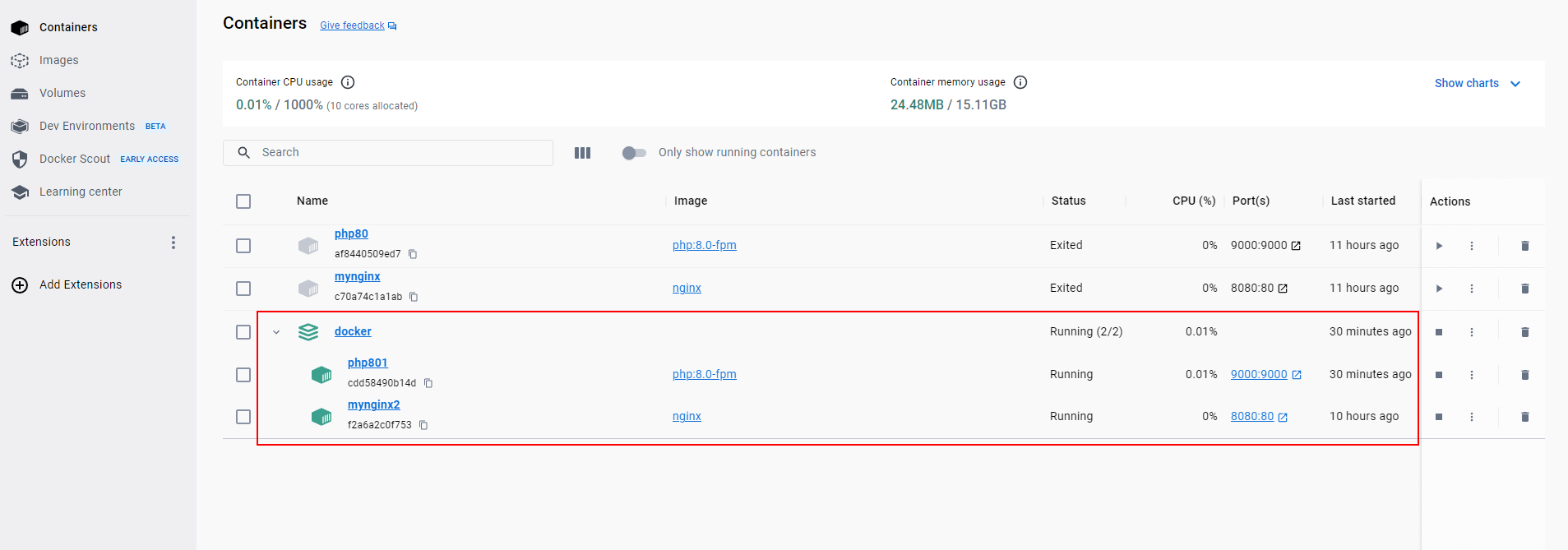Open the php801 container link

click(x=368, y=363)
